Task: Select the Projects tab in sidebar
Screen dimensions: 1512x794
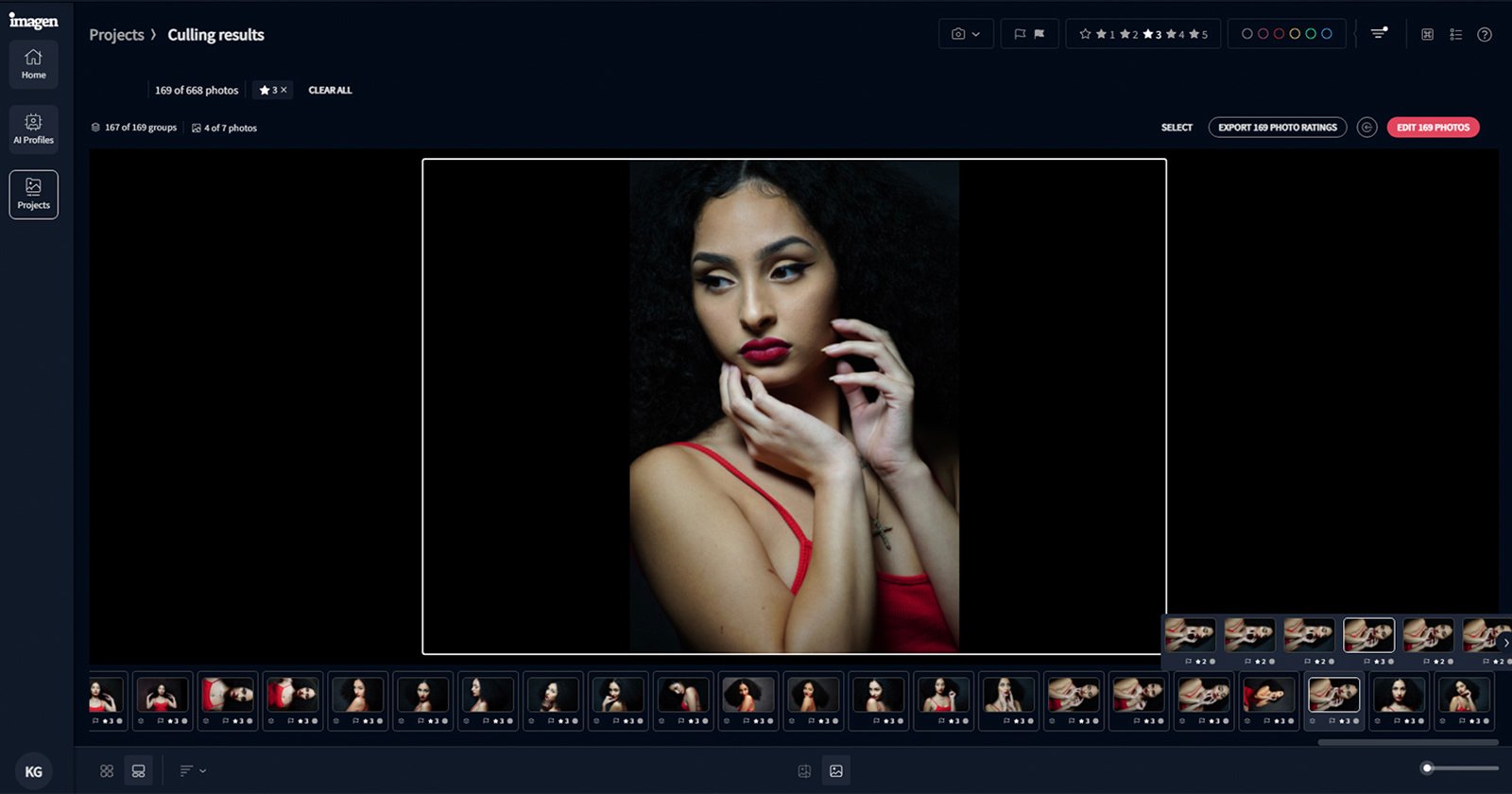Action: (33, 195)
